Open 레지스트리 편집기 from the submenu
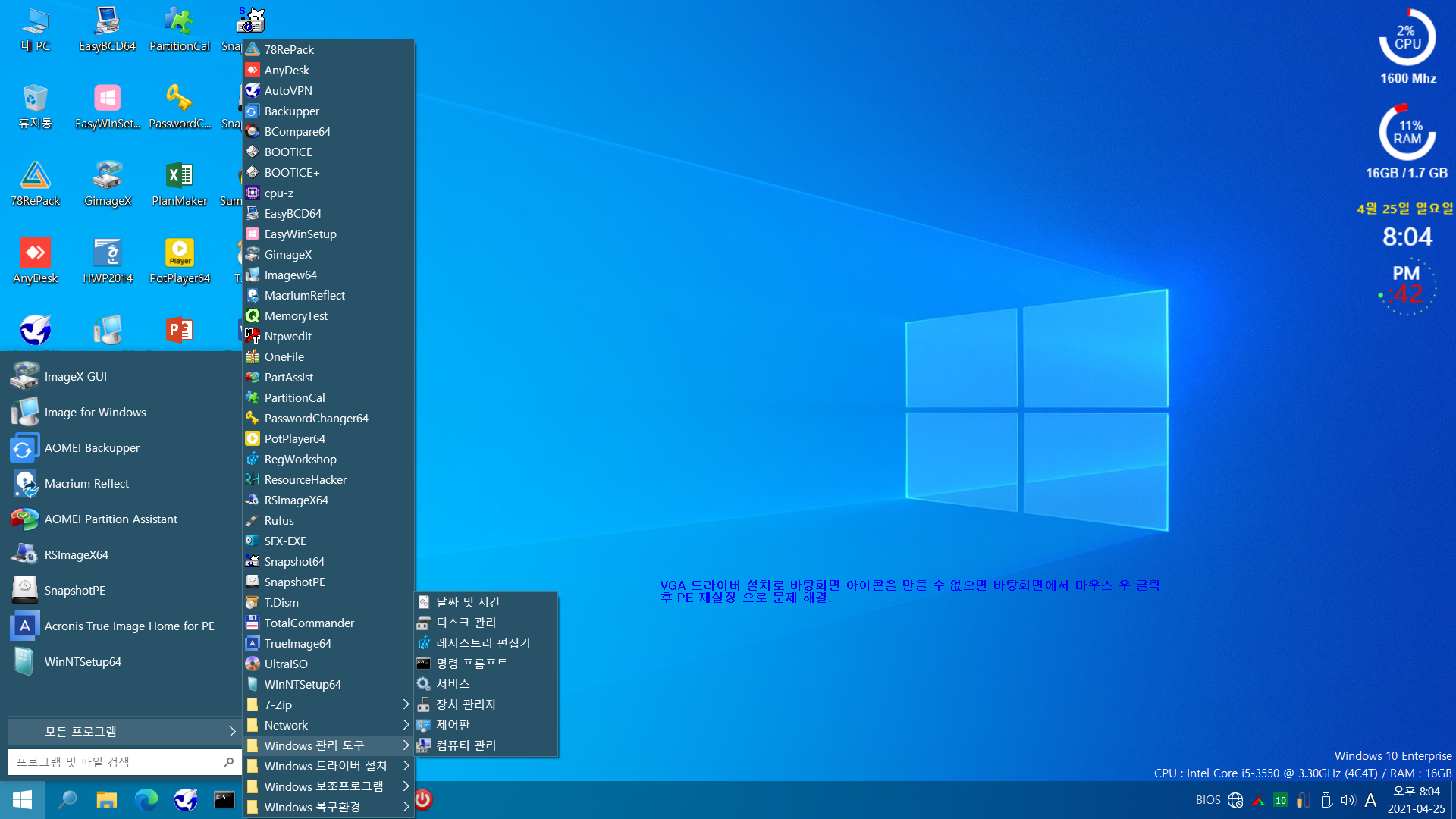1456x819 pixels. click(x=486, y=642)
